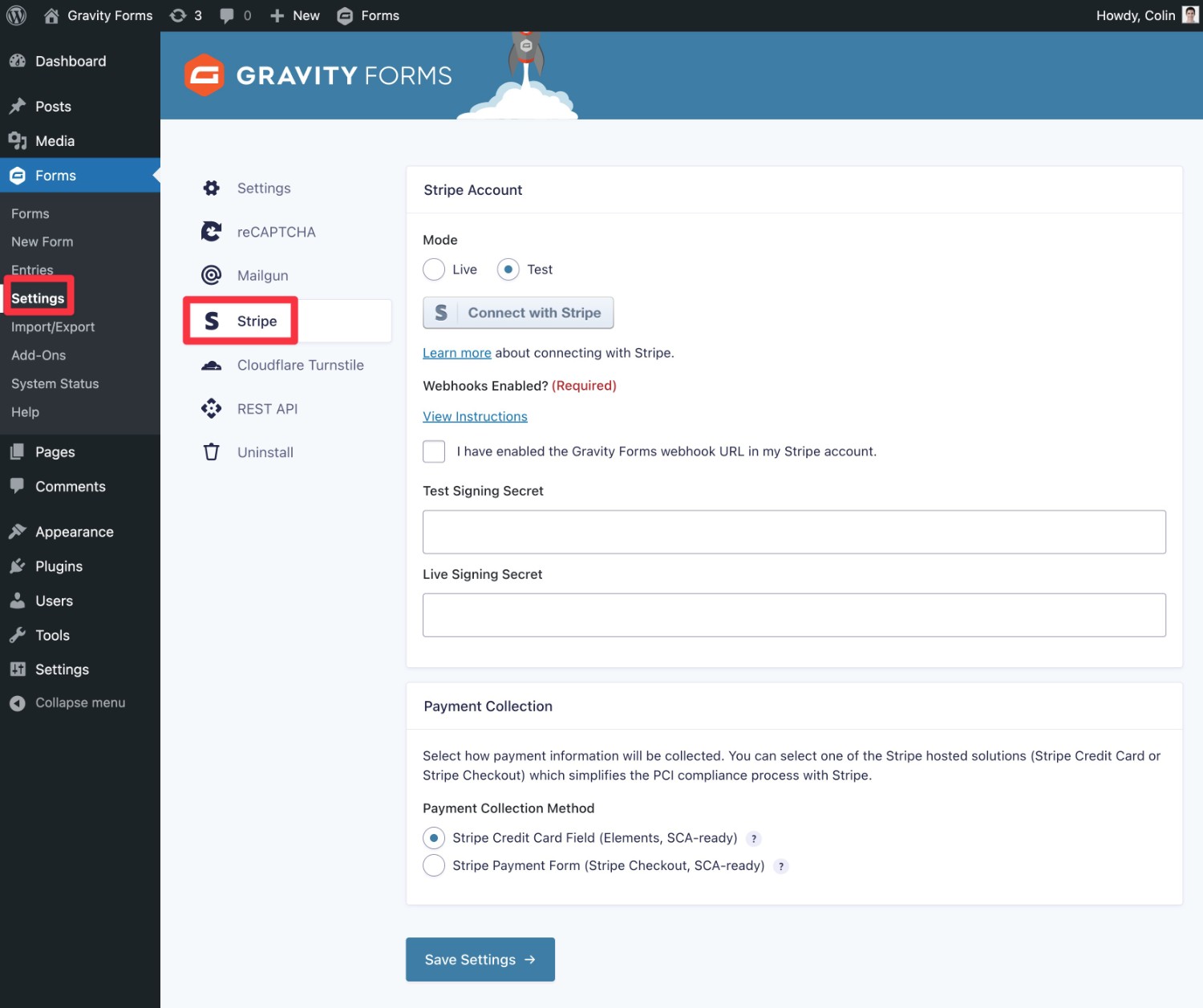Click the Appearance brush icon

[x=18, y=532]
